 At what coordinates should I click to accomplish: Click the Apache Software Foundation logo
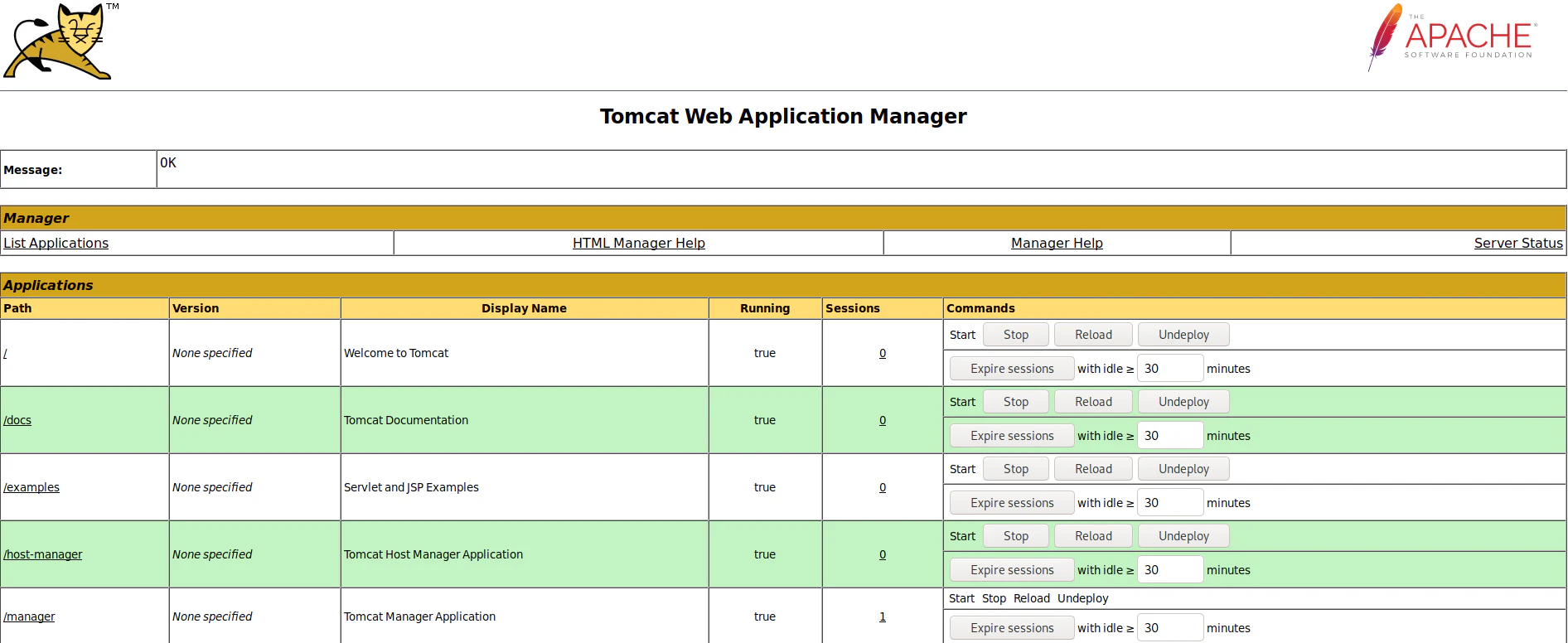[1453, 38]
